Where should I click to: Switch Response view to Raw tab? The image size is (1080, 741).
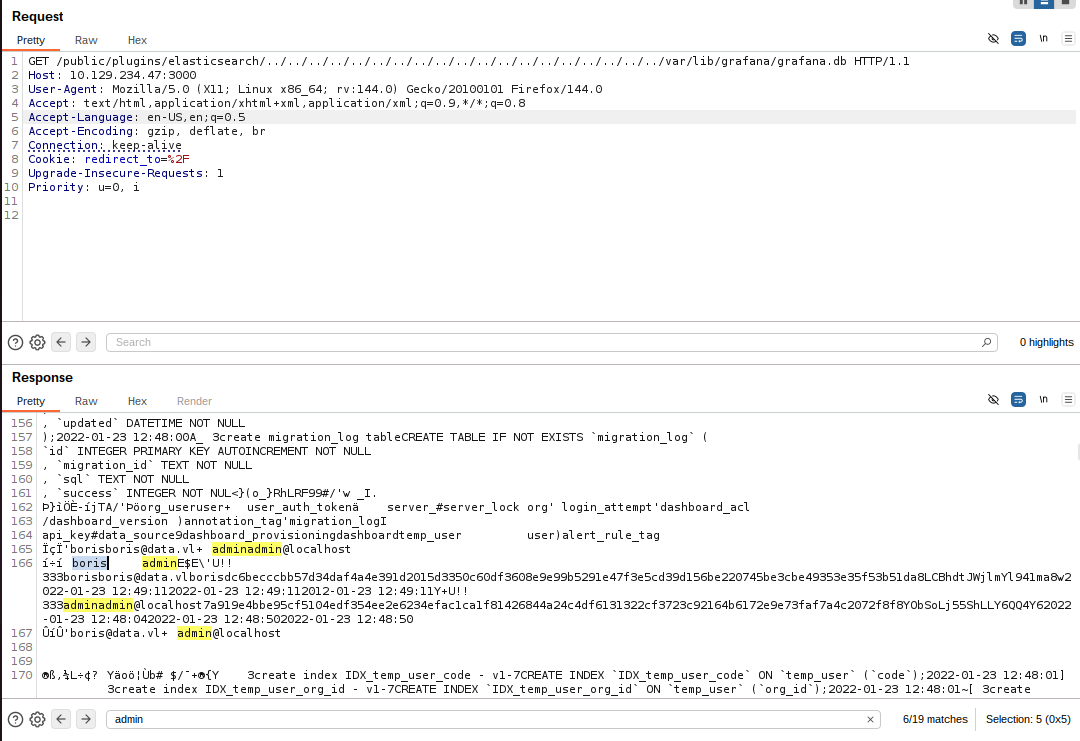coord(86,401)
